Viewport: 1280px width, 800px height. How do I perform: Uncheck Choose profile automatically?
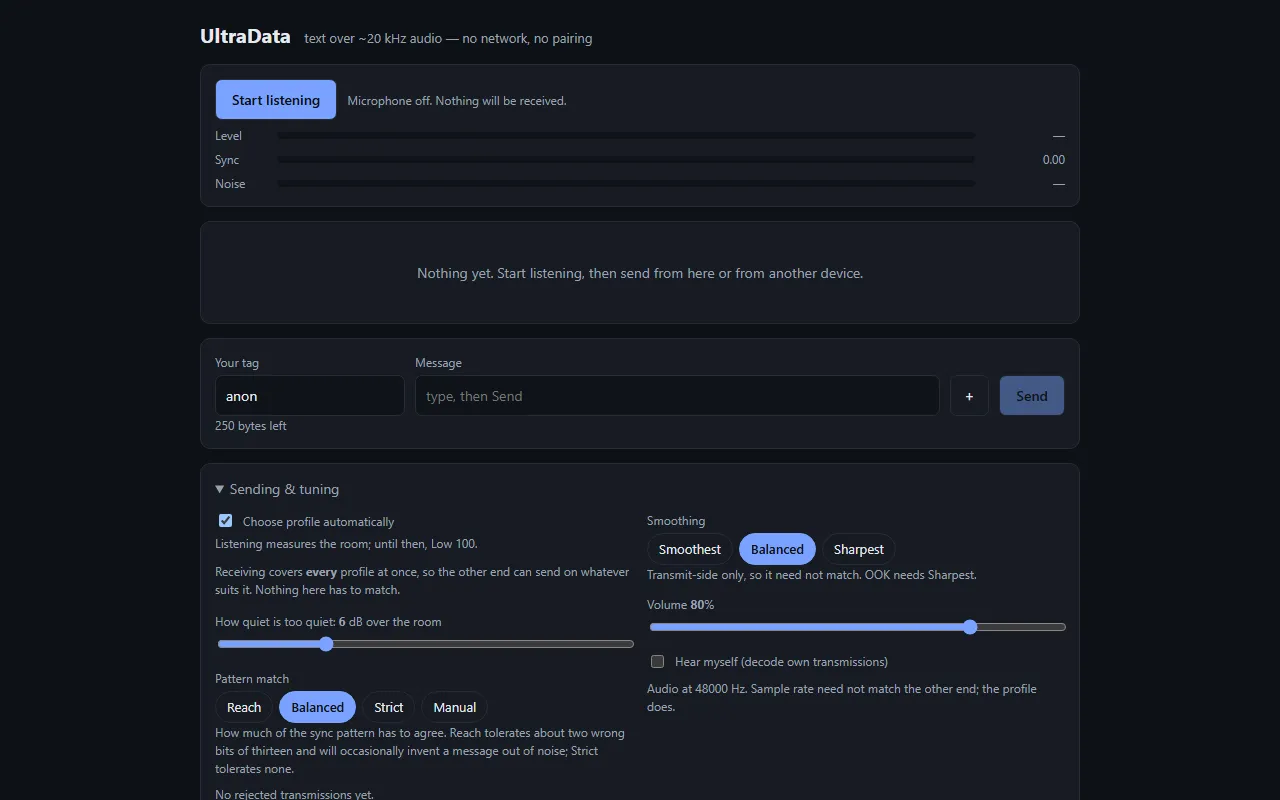pyautogui.click(x=226, y=521)
